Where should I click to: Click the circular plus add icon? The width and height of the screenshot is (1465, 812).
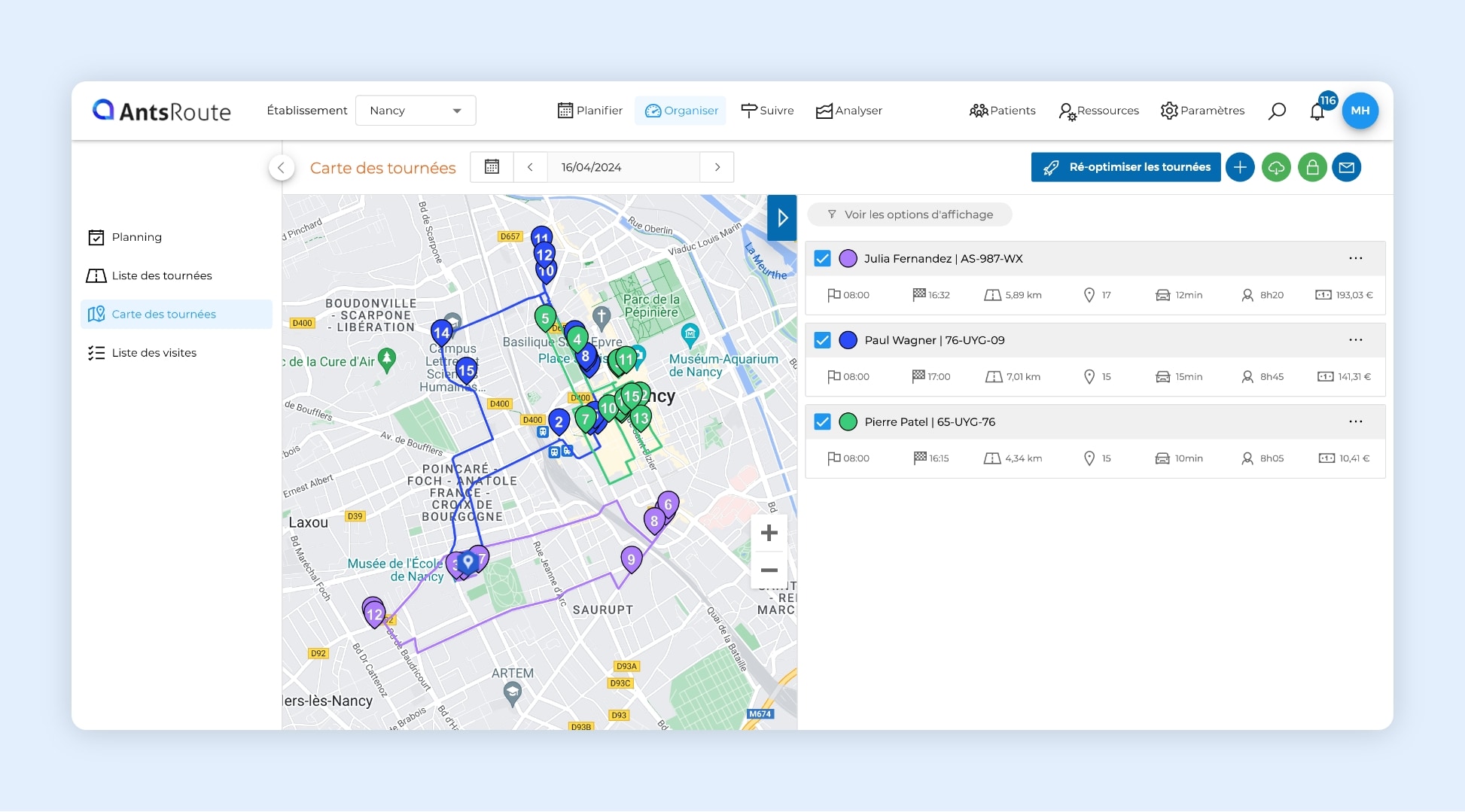tap(1240, 167)
